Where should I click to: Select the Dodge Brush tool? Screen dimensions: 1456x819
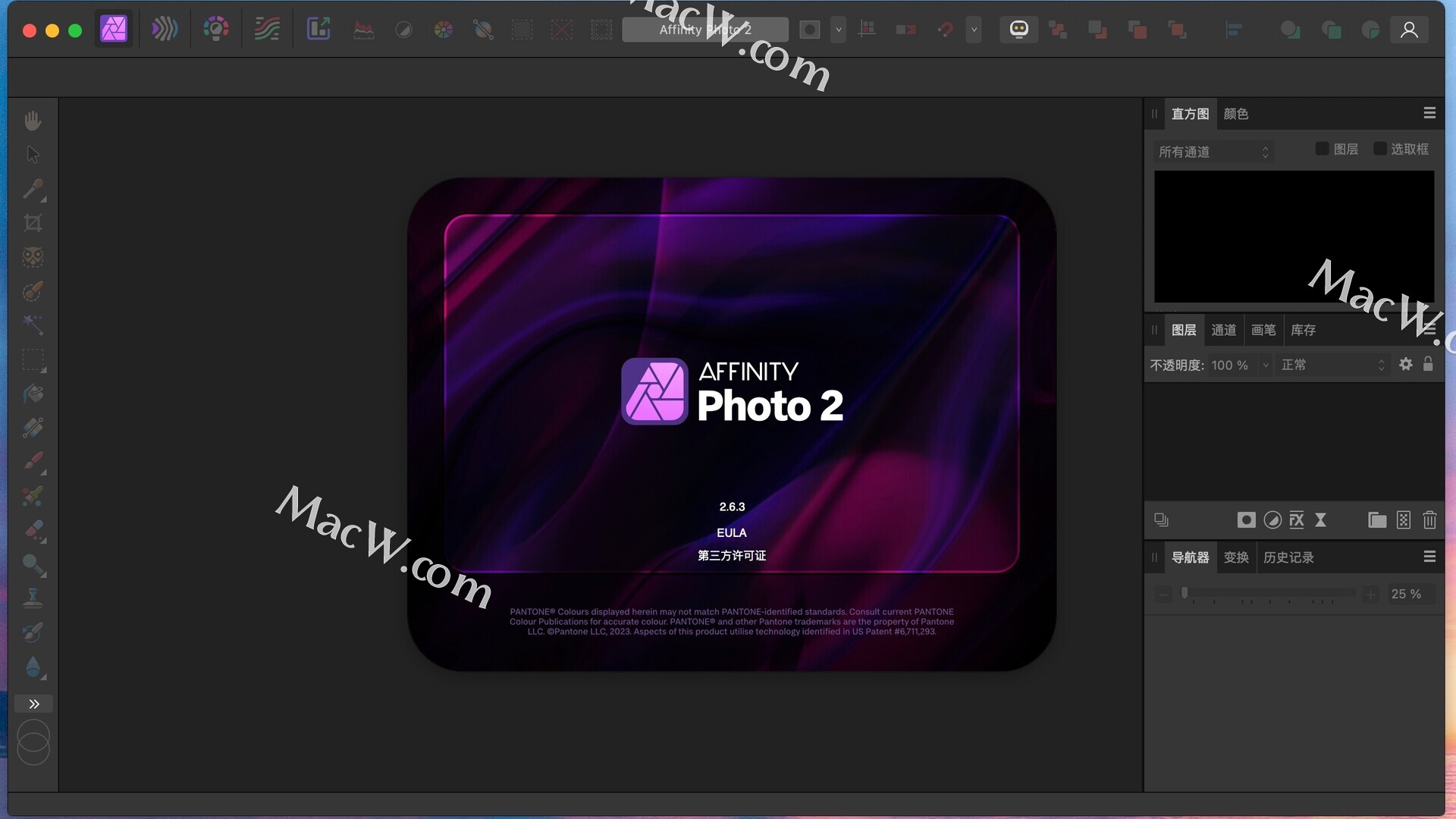[x=33, y=564]
